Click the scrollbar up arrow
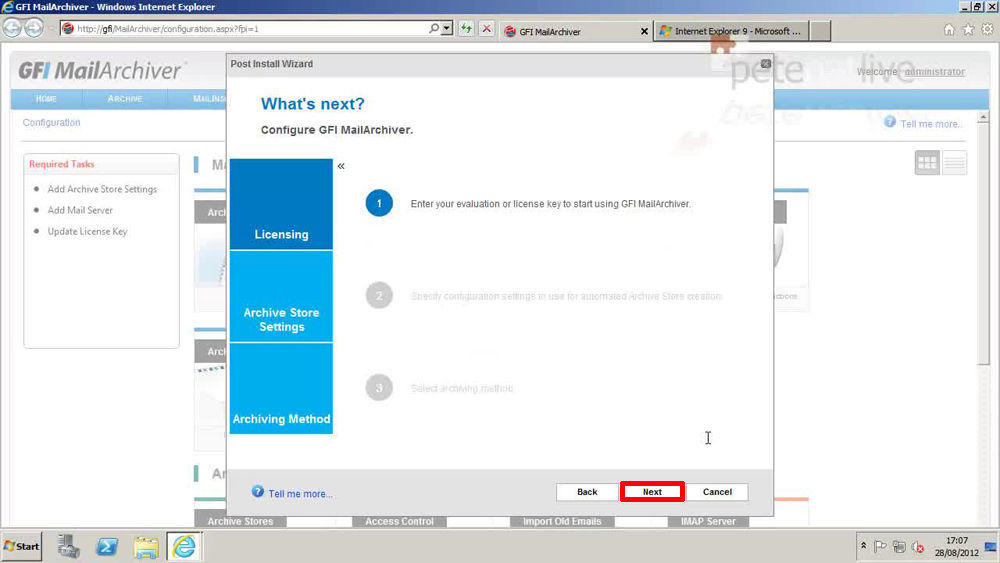This screenshot has width=1000, height=563. tap(983, 117)
